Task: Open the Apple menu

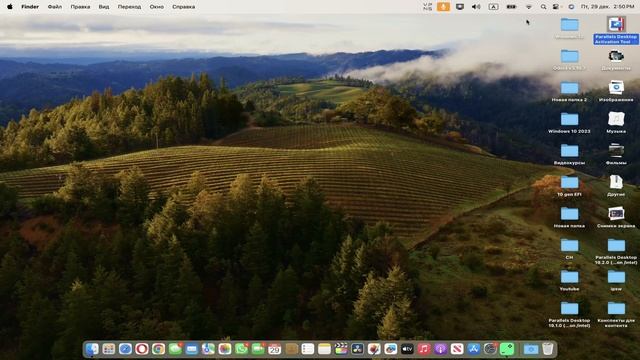Action: coord(10,7)
